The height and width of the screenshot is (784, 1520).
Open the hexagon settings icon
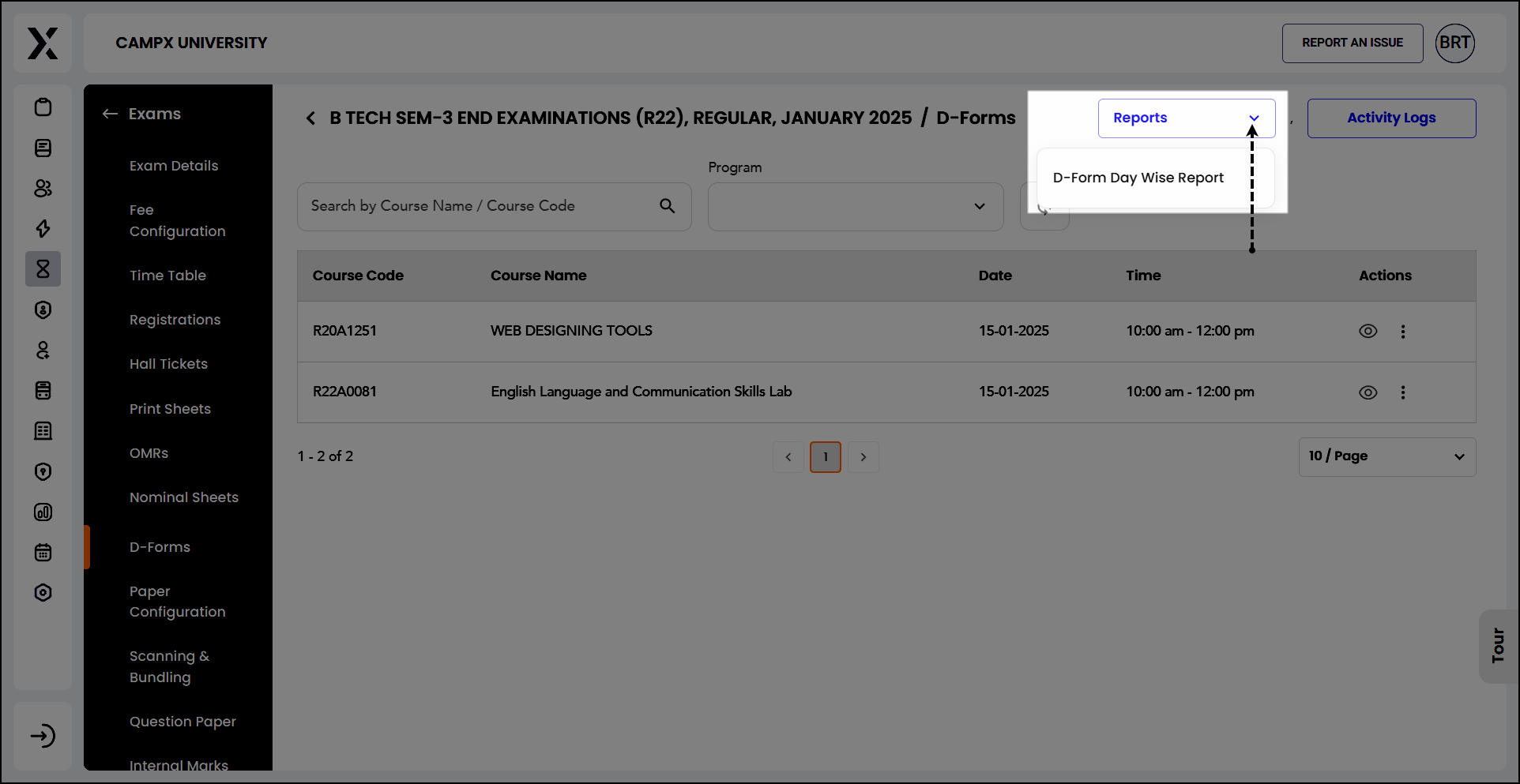point(43,592)
